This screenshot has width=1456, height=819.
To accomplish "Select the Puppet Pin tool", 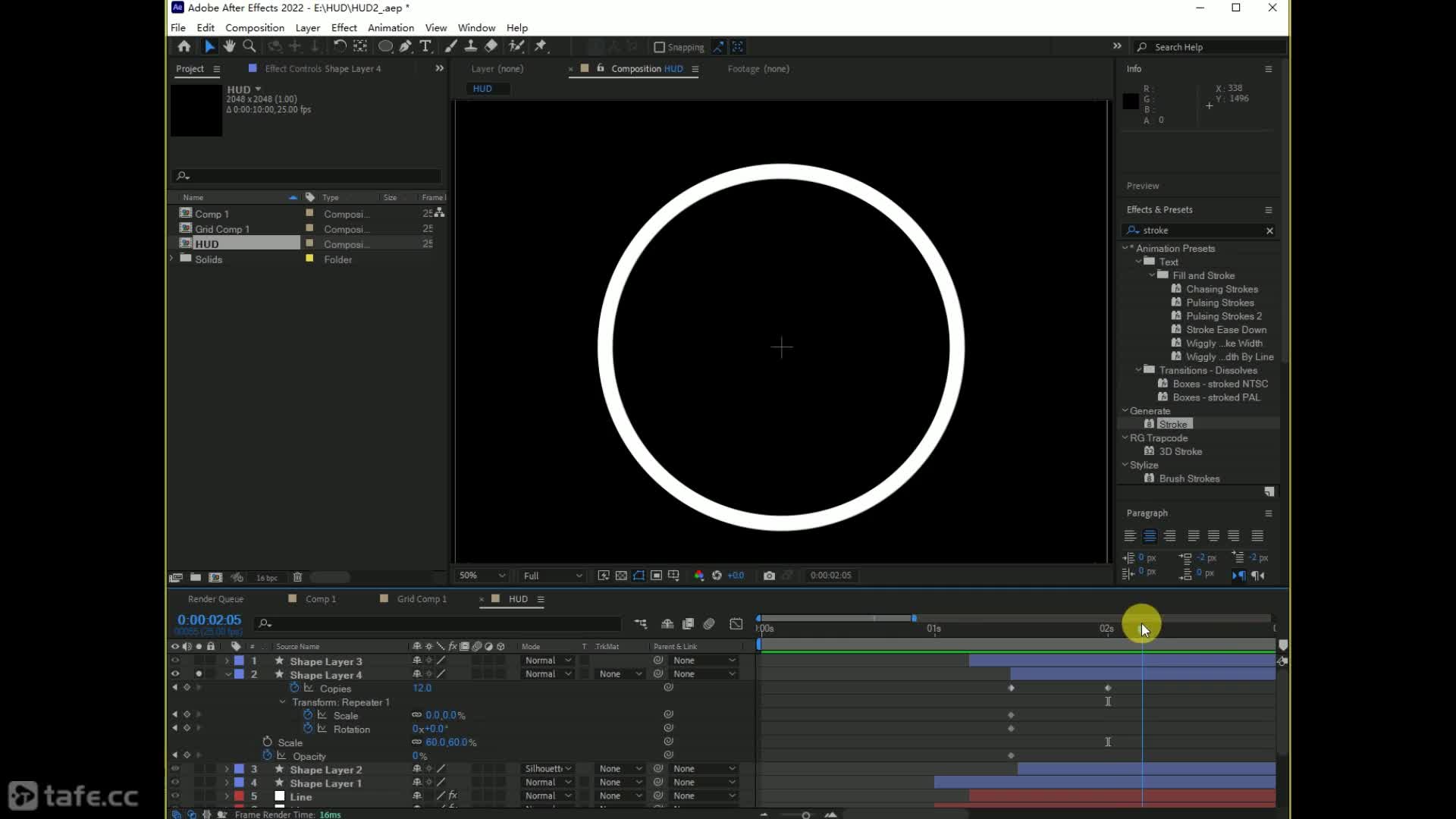I will click(541, 47).
